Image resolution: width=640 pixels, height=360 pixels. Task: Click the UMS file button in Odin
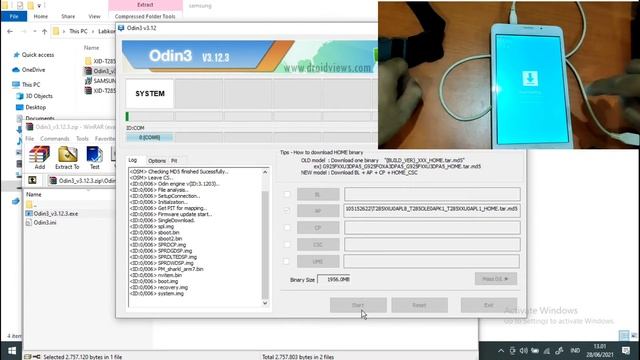tap(318, 261)
